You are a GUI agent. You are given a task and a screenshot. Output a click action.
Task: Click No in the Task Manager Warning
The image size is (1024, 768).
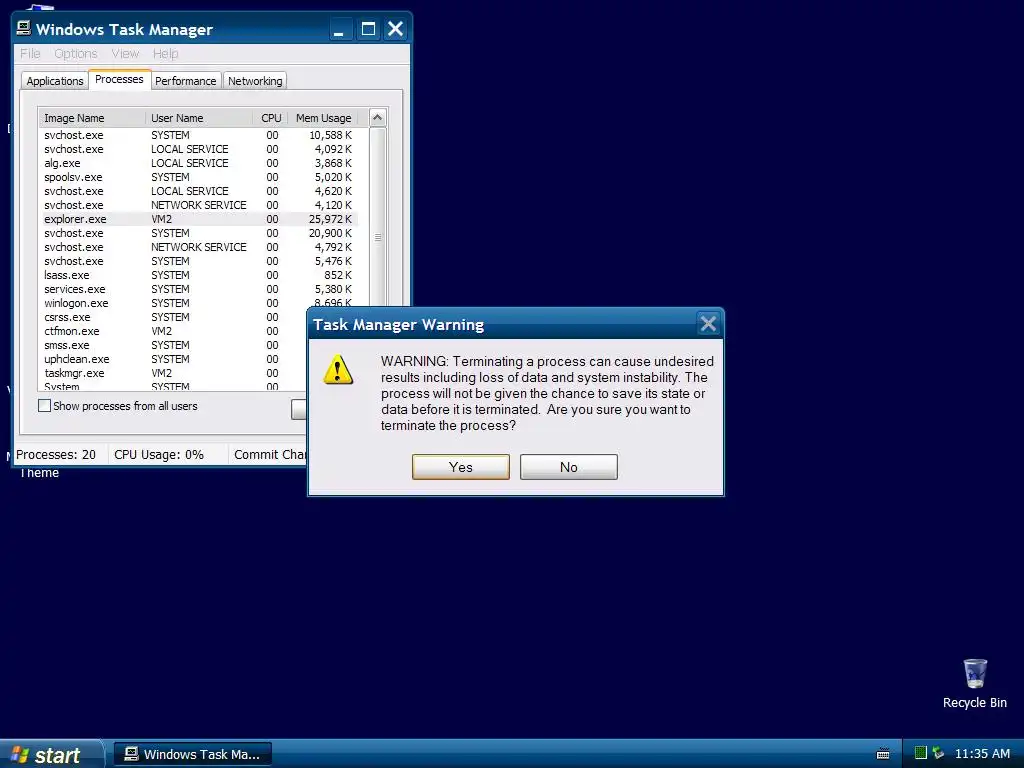pyautogui.click(x=568, y=467)
